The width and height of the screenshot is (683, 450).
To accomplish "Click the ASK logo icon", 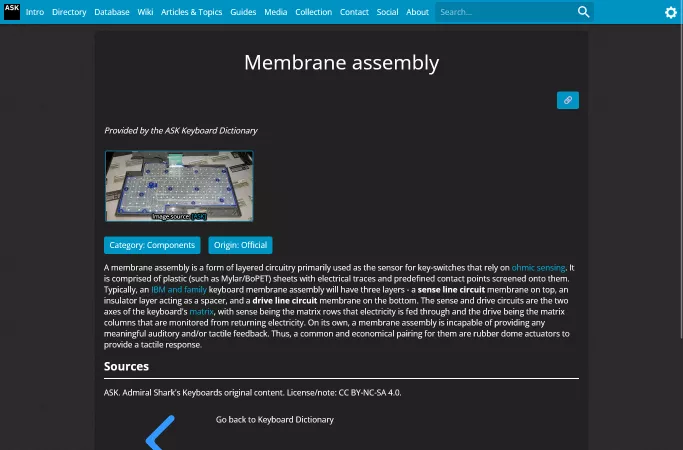I will click(x=12, y=11).
